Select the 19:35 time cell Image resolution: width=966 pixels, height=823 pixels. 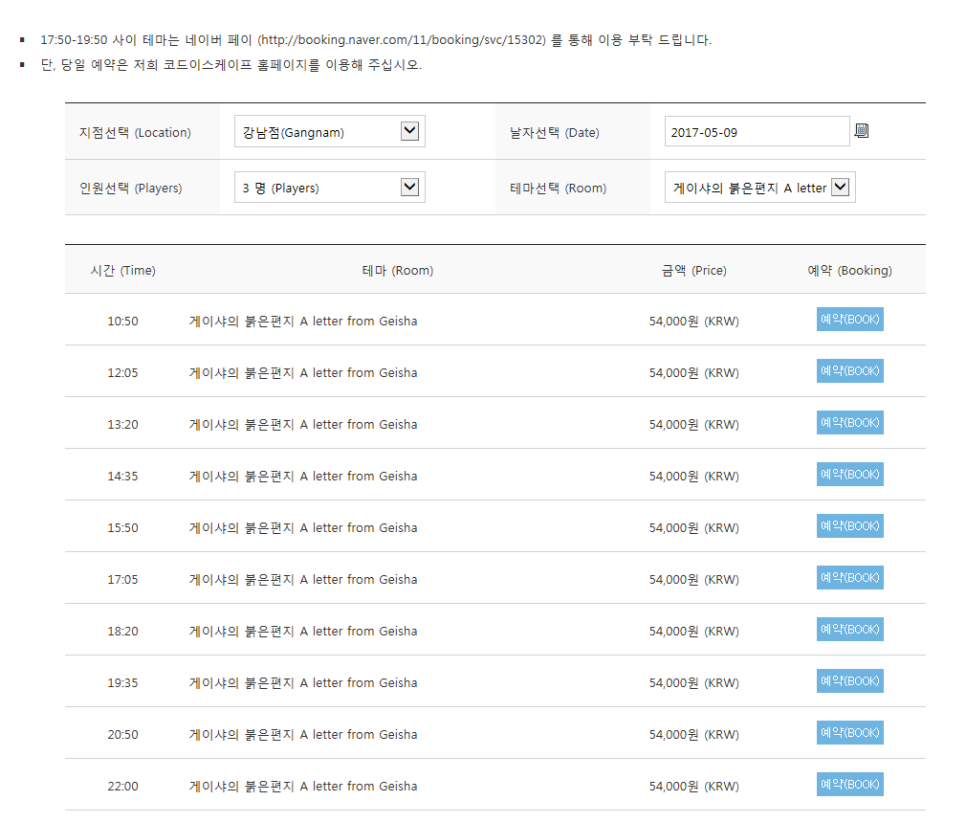coord(123,683)
